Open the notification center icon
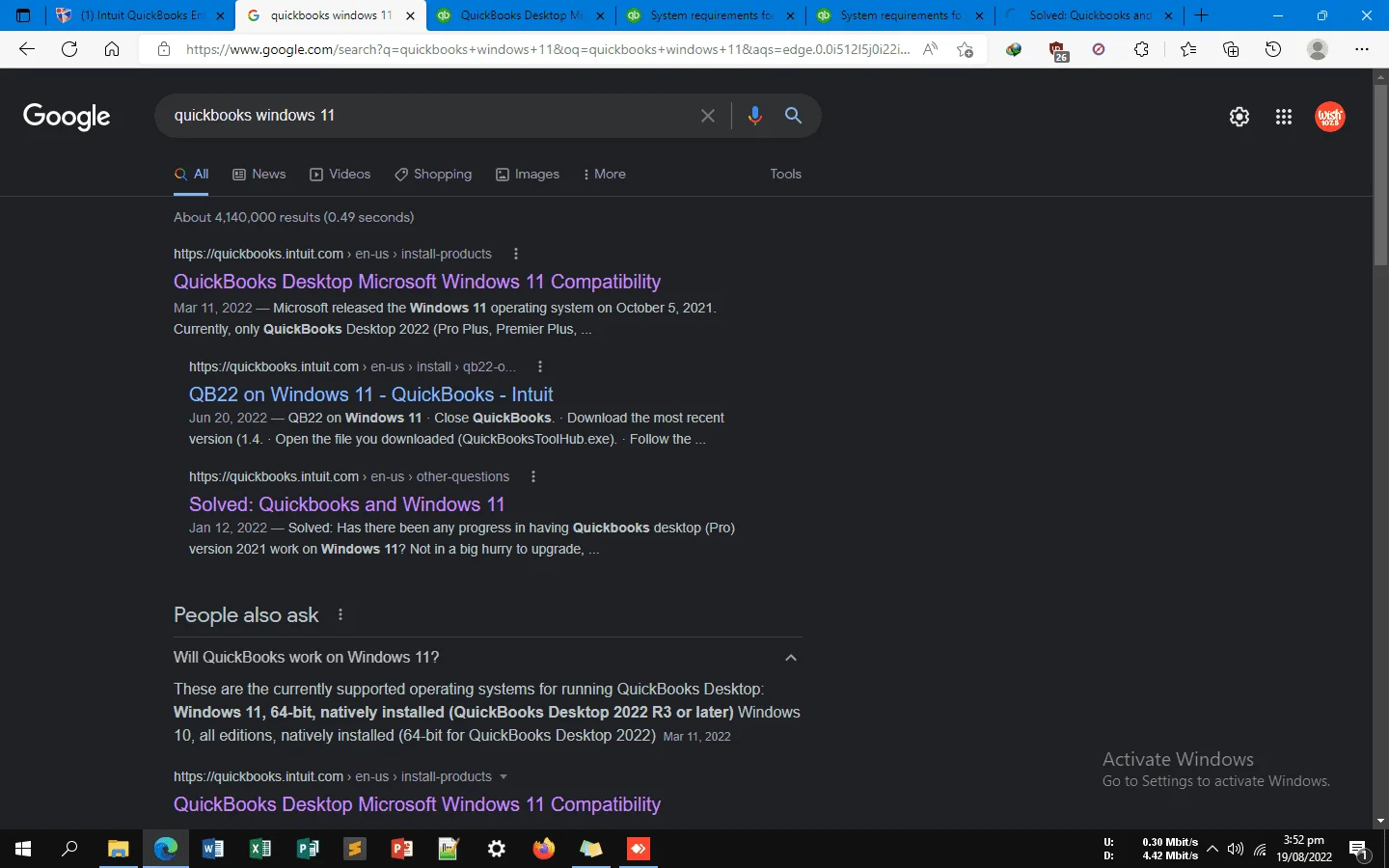Screen dimensions: 1389x868 point(1358,850)
